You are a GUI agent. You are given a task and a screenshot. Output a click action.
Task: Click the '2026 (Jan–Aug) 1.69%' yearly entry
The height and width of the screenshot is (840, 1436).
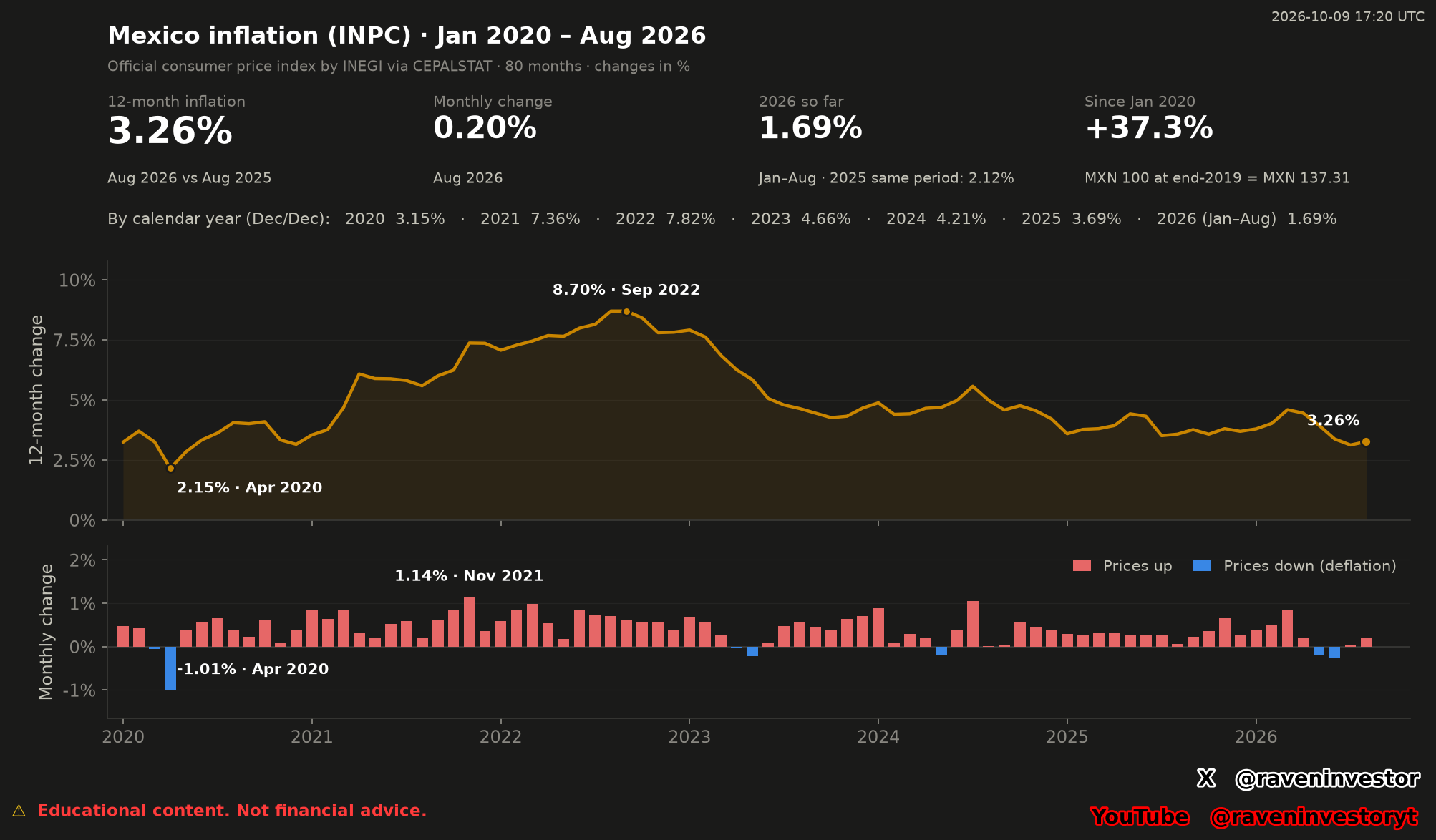(x=1246, y=219)
